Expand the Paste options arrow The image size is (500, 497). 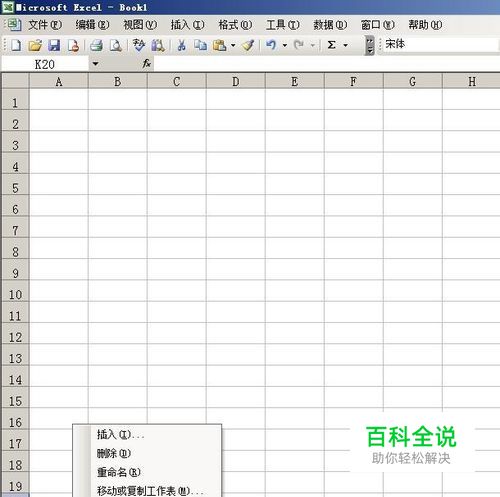tap(233, 45)
